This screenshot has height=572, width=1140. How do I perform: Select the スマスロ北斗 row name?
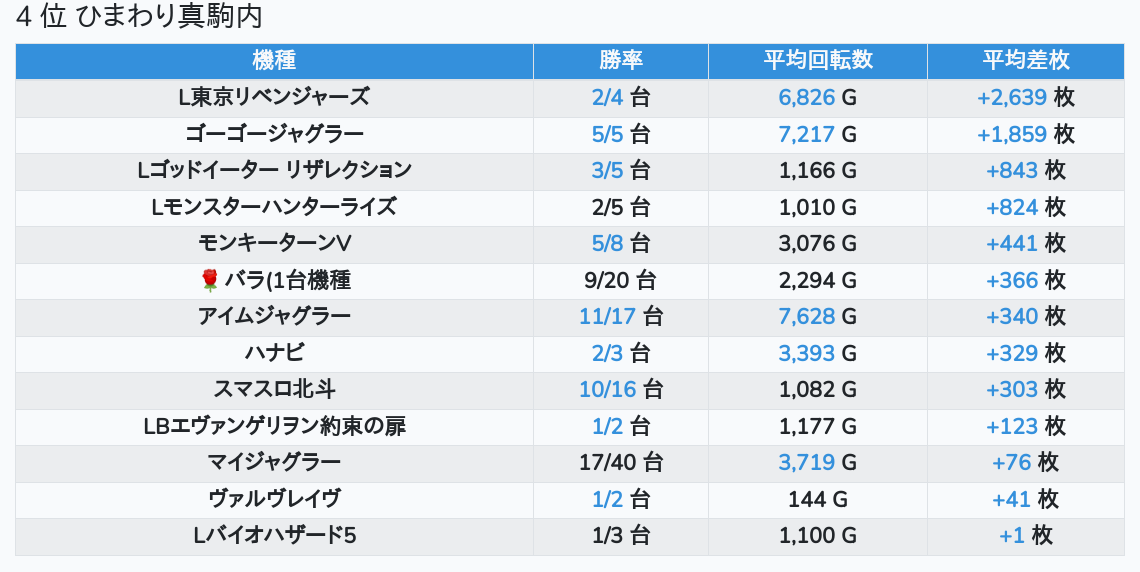pos(274,390)
